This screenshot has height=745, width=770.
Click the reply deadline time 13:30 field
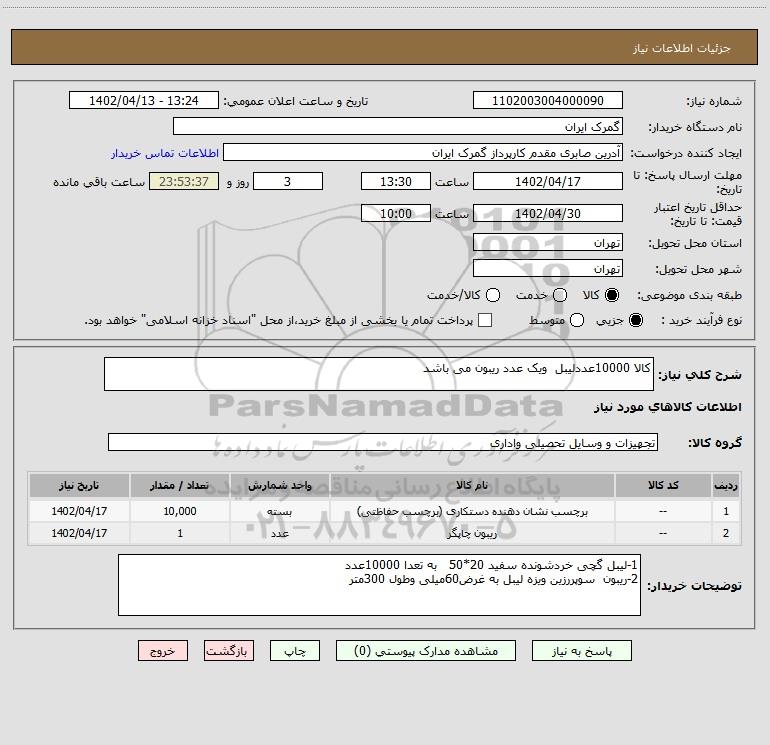tap(396, 181)
